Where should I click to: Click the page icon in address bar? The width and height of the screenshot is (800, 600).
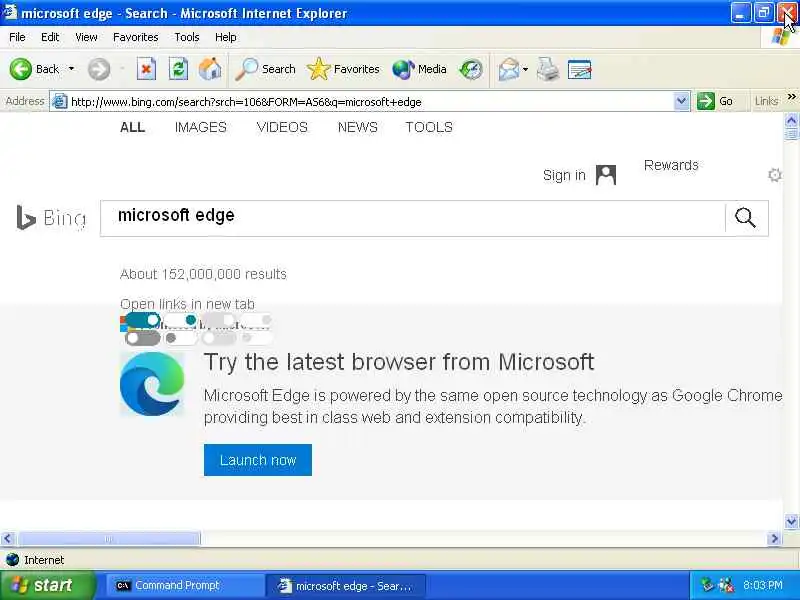pos(60,102)
